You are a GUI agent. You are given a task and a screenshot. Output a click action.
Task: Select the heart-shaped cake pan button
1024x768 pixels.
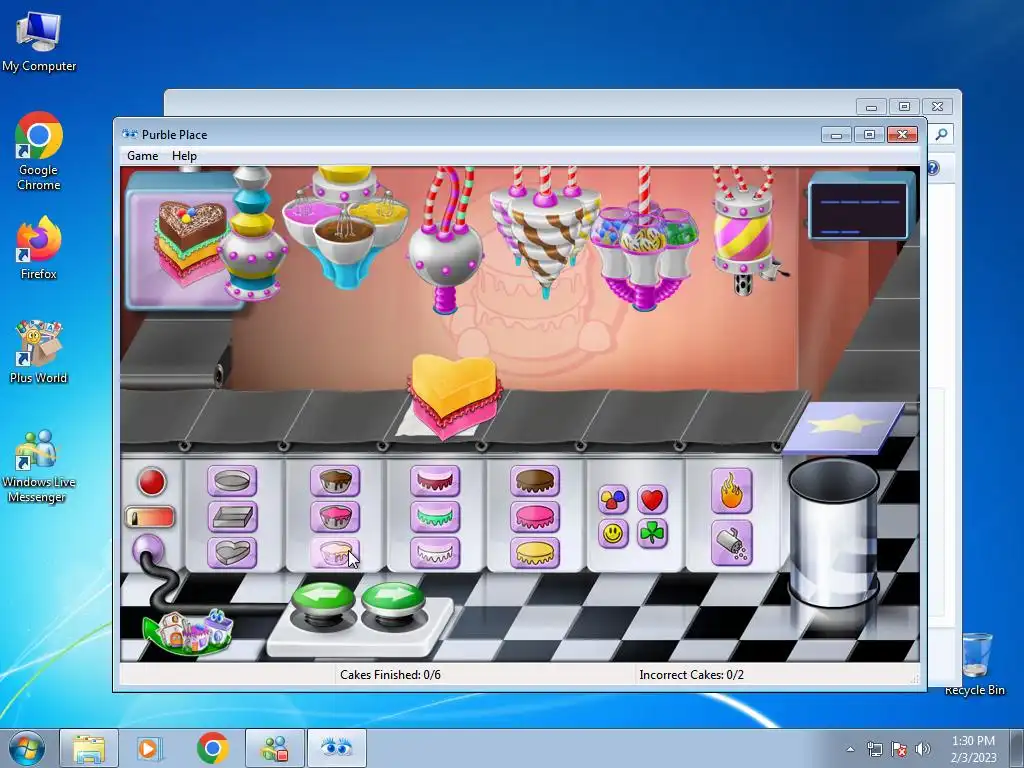click(x=232, y=553)
